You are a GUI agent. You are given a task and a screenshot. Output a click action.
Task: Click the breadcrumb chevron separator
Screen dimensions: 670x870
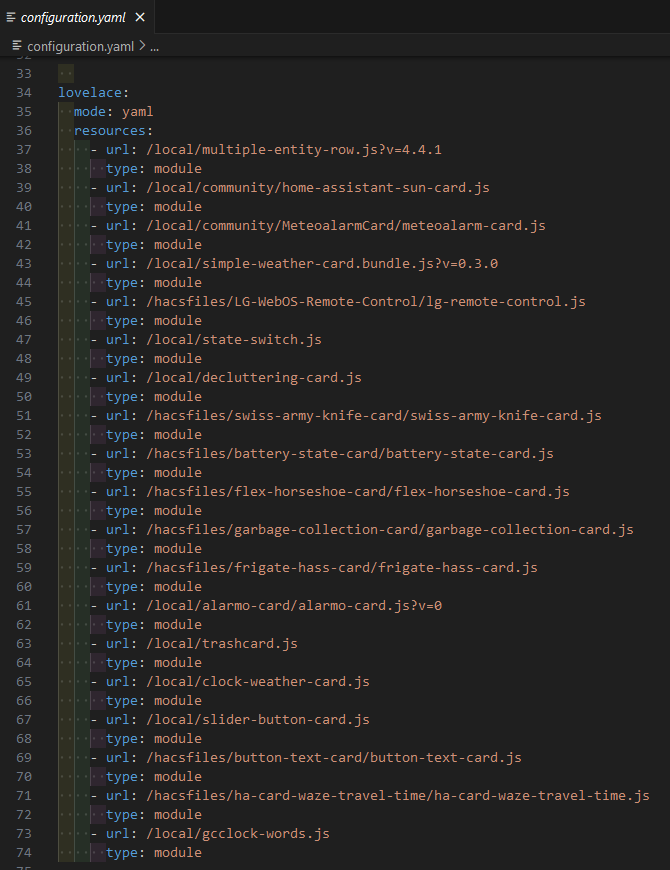143,45
